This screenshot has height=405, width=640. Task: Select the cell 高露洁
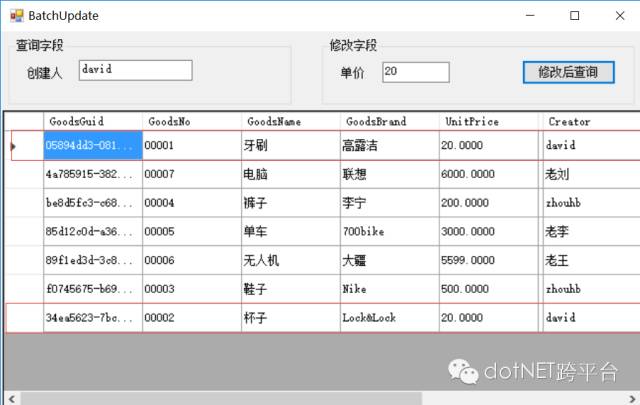coord(389,145)
